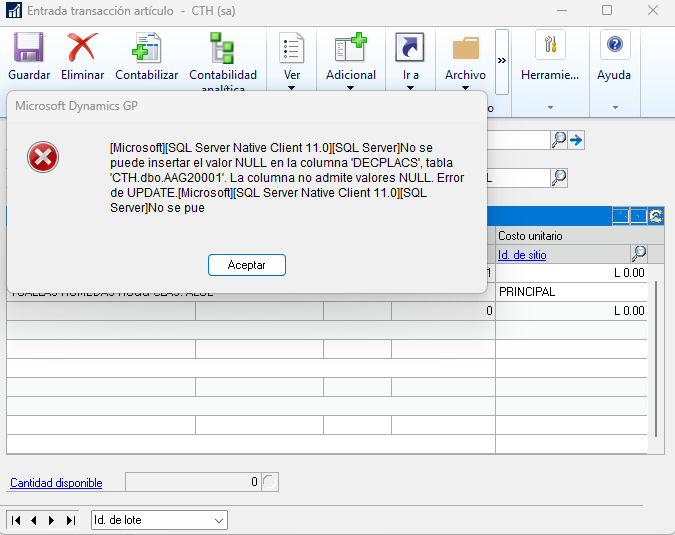This screenshot has height=535, width=675.
Task: Click the second field's magnifier lookup icon
Action: pos(559,178)
